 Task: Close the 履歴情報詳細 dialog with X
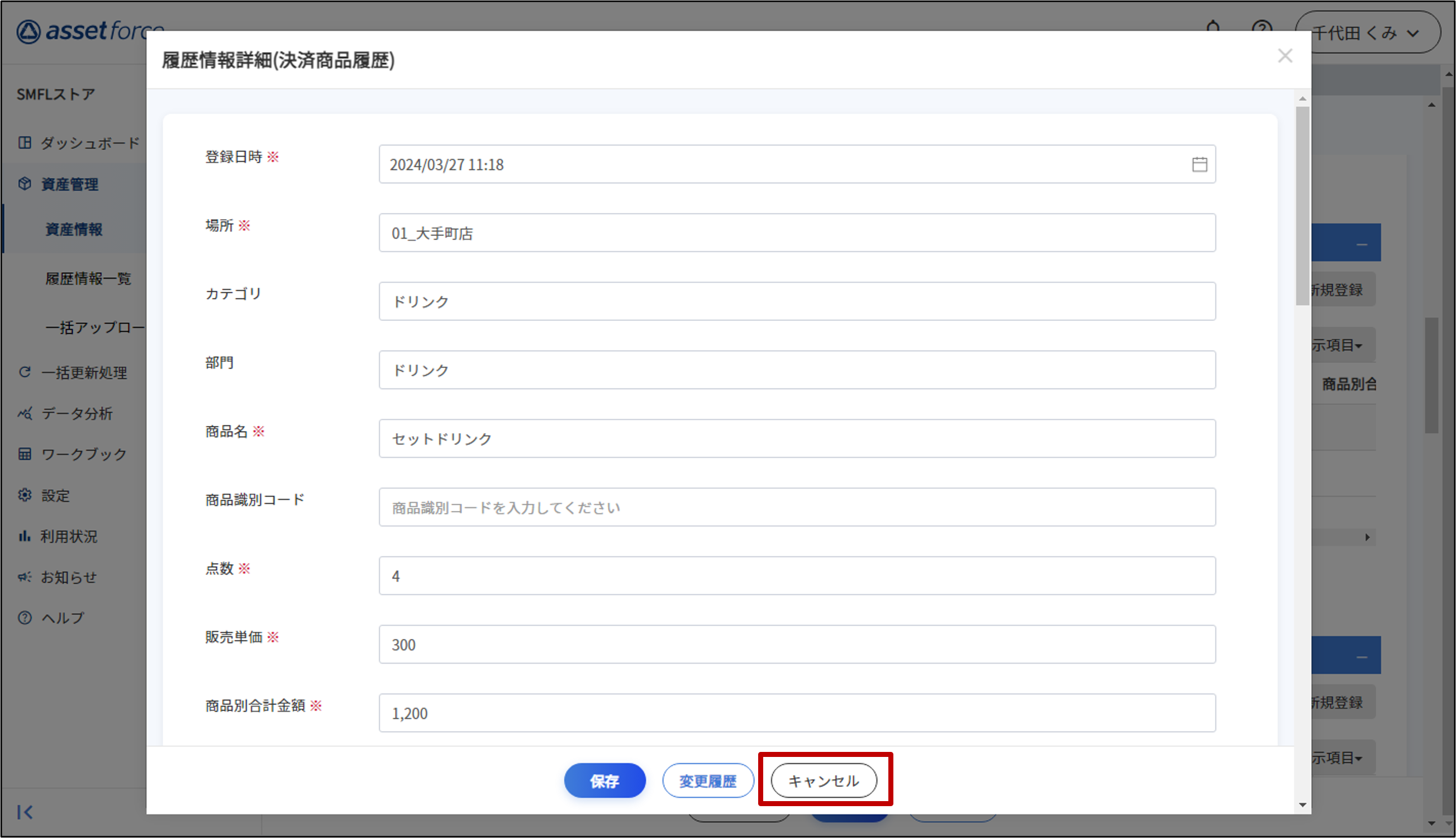coord(1284,56)
